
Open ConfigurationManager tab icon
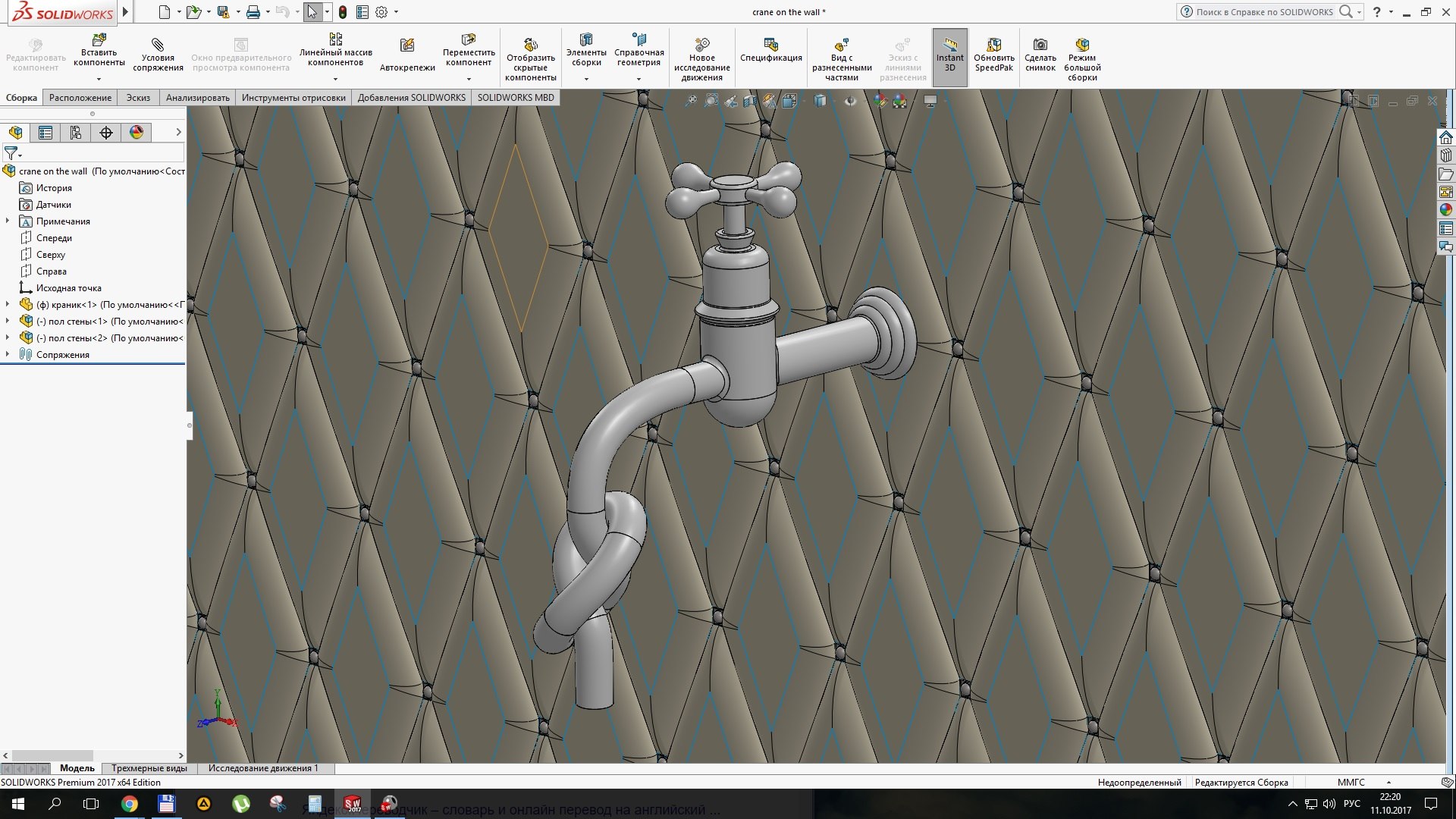tap(76, 133)
